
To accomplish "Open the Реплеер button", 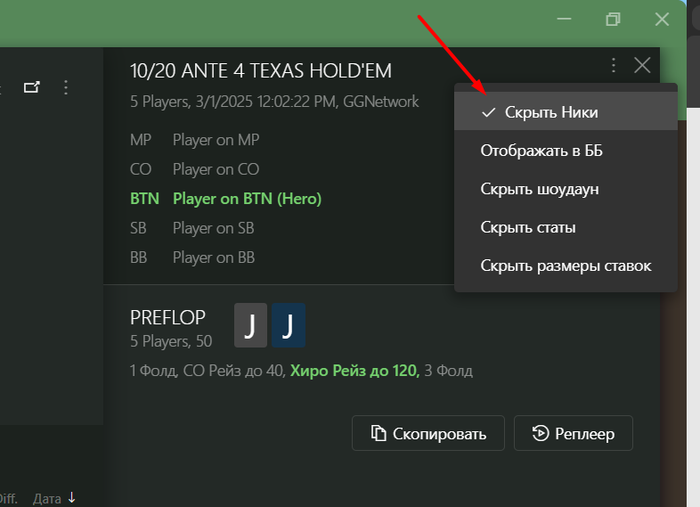I will 573,433.
